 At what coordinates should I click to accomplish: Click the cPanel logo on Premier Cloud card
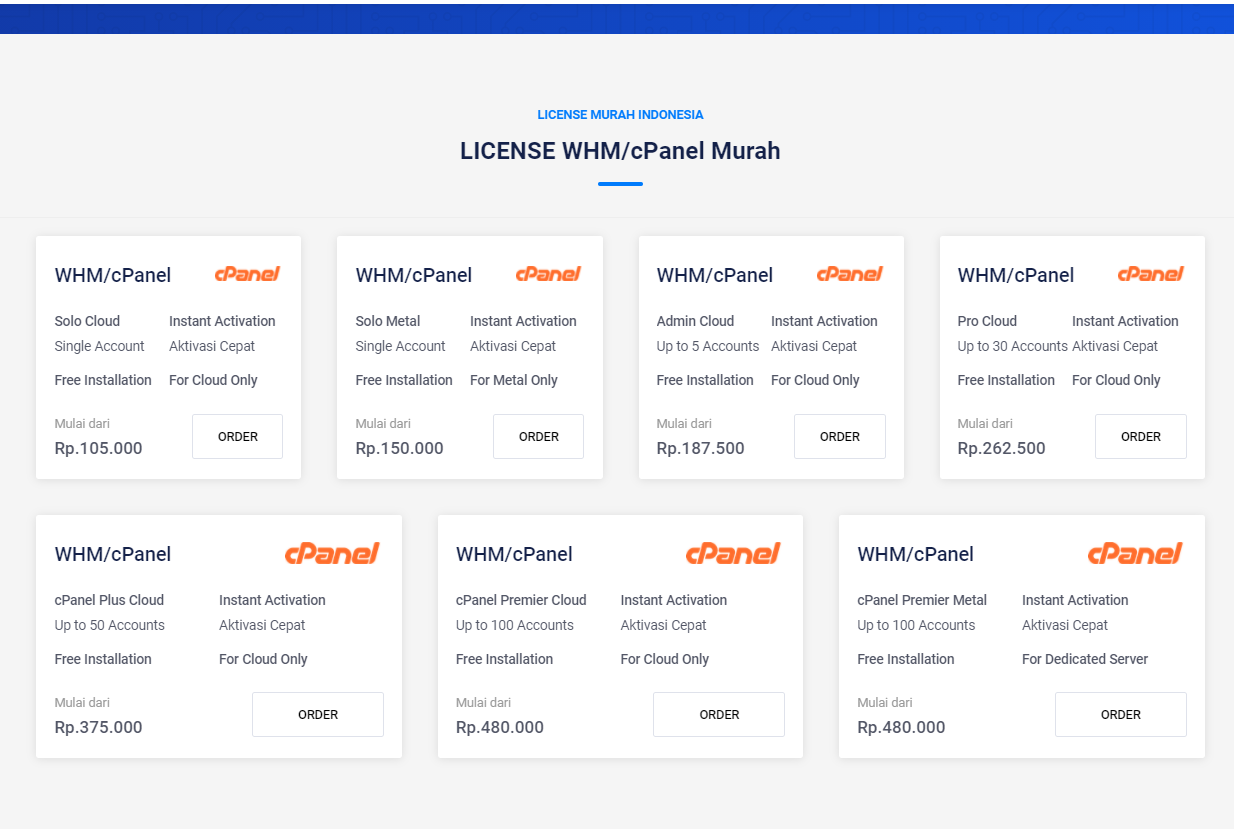point(733,553)
